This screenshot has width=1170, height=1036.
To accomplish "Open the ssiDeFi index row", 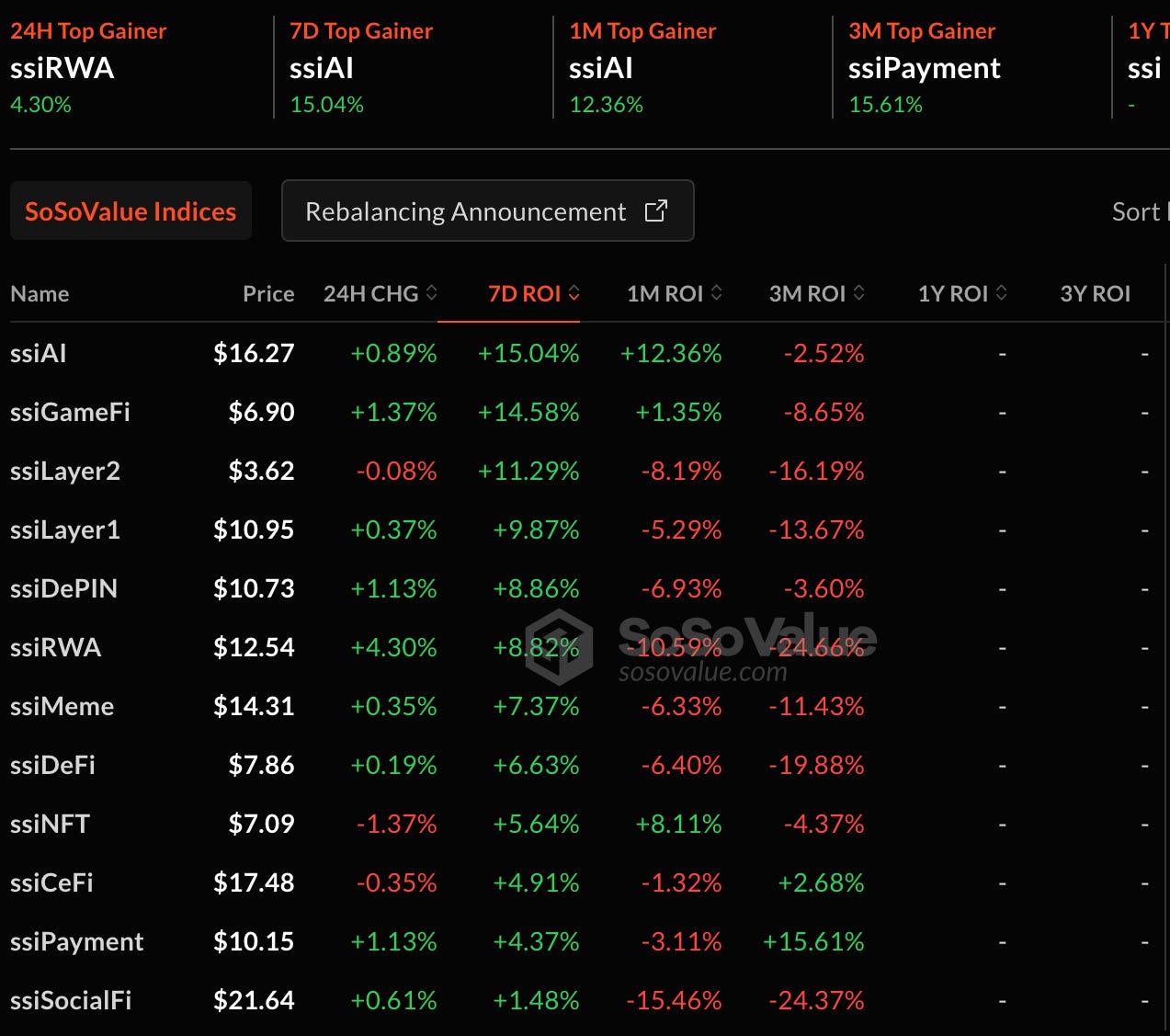I will pos(585,765).
